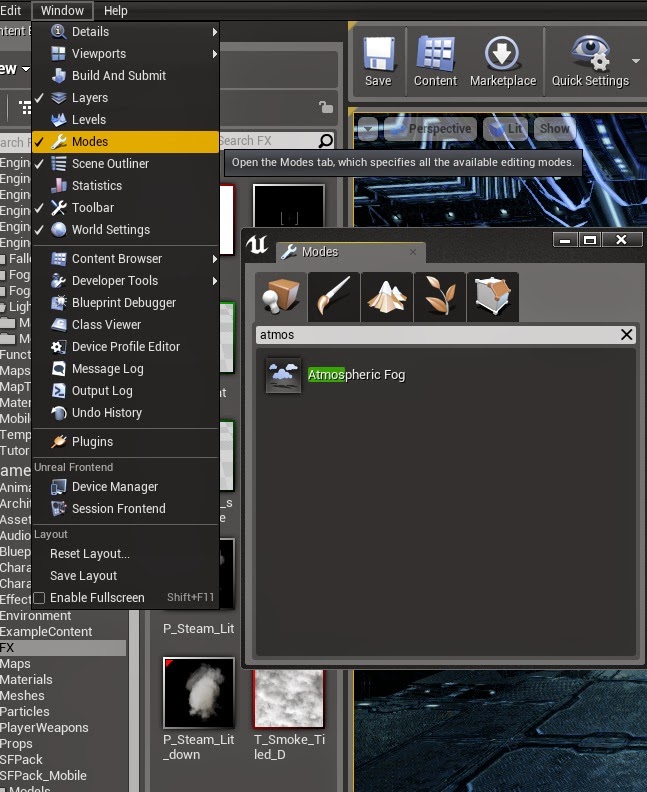Viewport: 647px width, 792px height.
Task: Click Save Layout in Layout section
Action: click(x=125, y=576)
